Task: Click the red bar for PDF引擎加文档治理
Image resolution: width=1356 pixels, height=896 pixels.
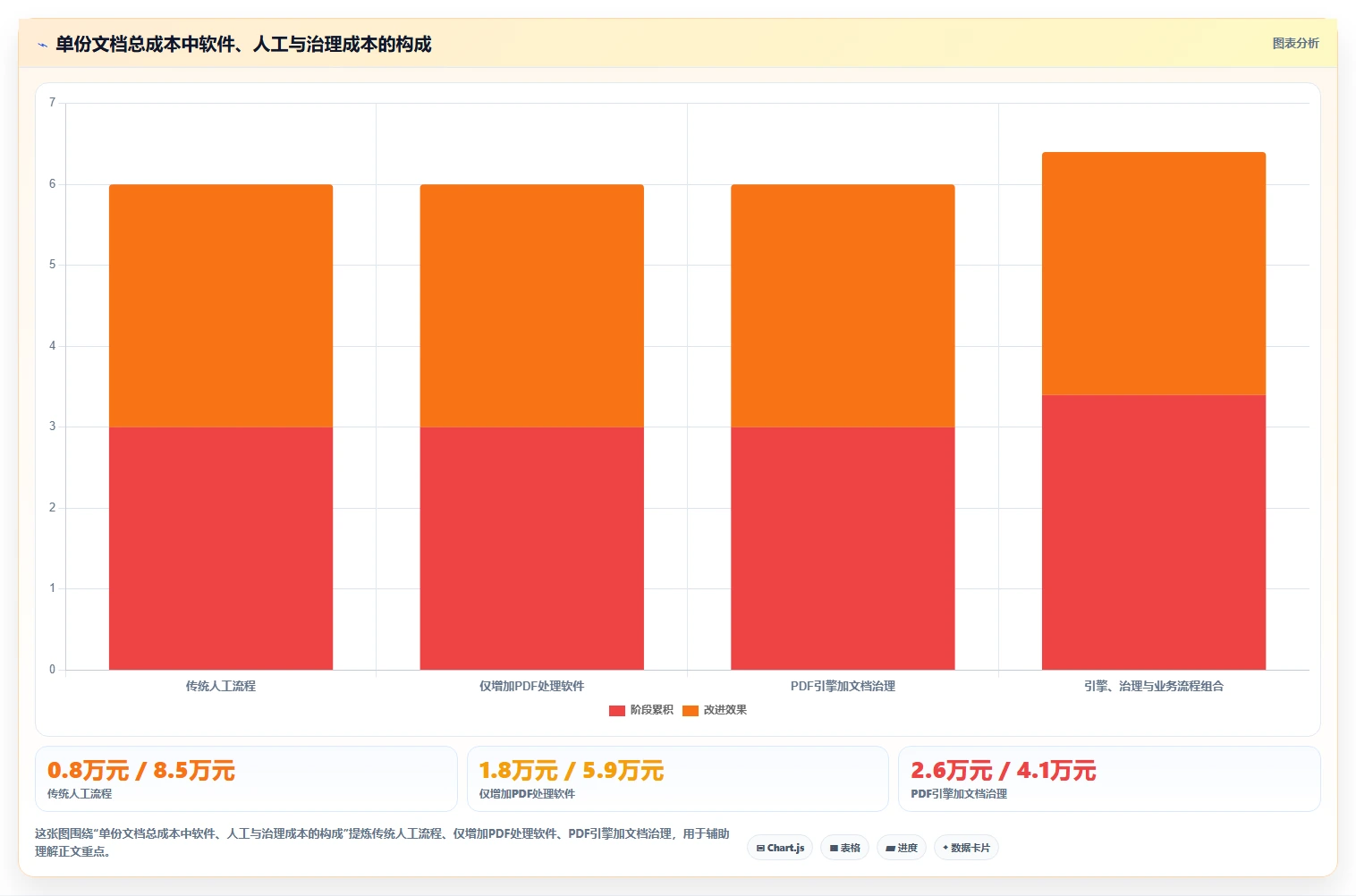Action: 843,548
